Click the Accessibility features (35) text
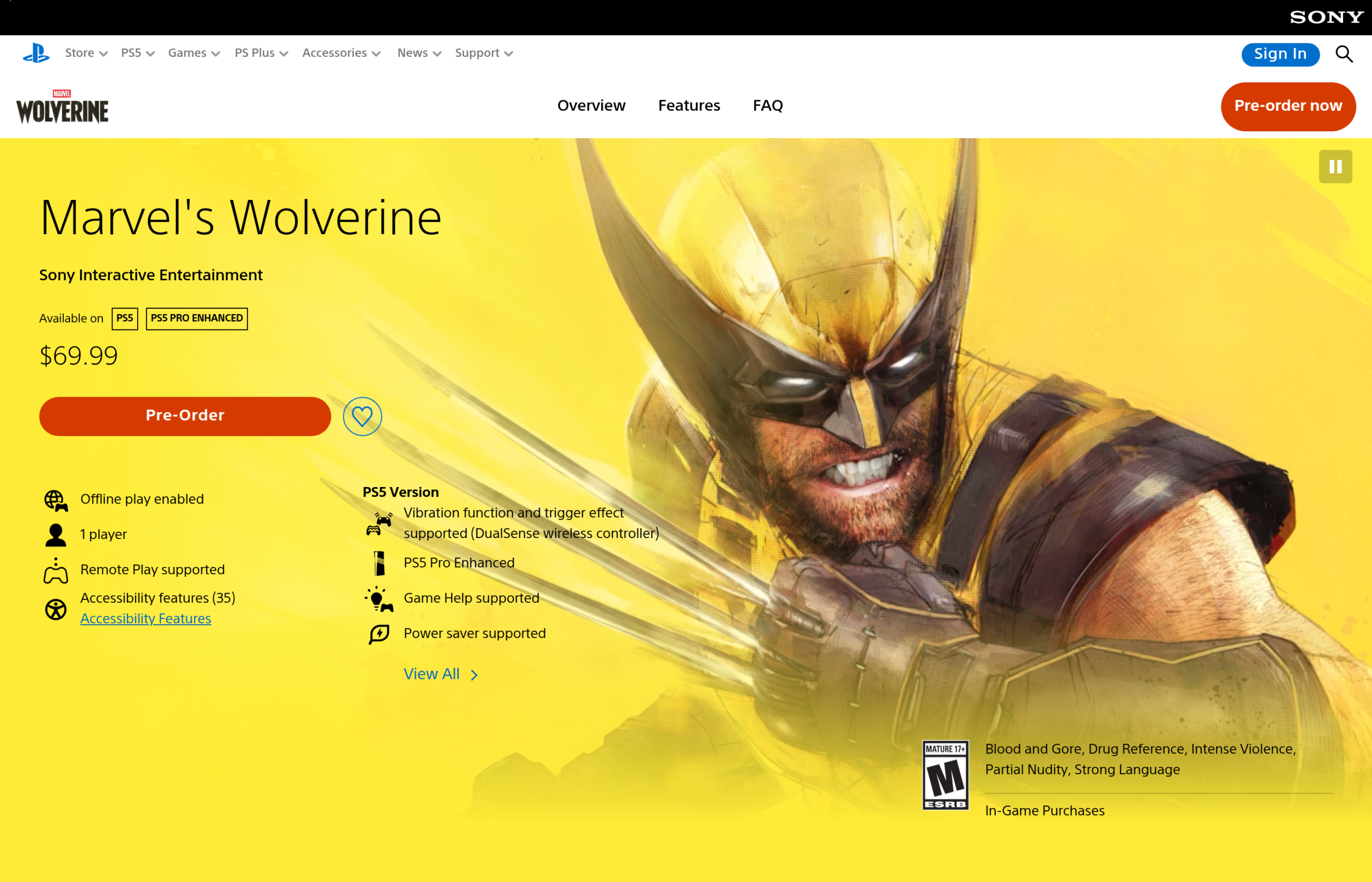1372x882 pixels. [x=158, y=599]
